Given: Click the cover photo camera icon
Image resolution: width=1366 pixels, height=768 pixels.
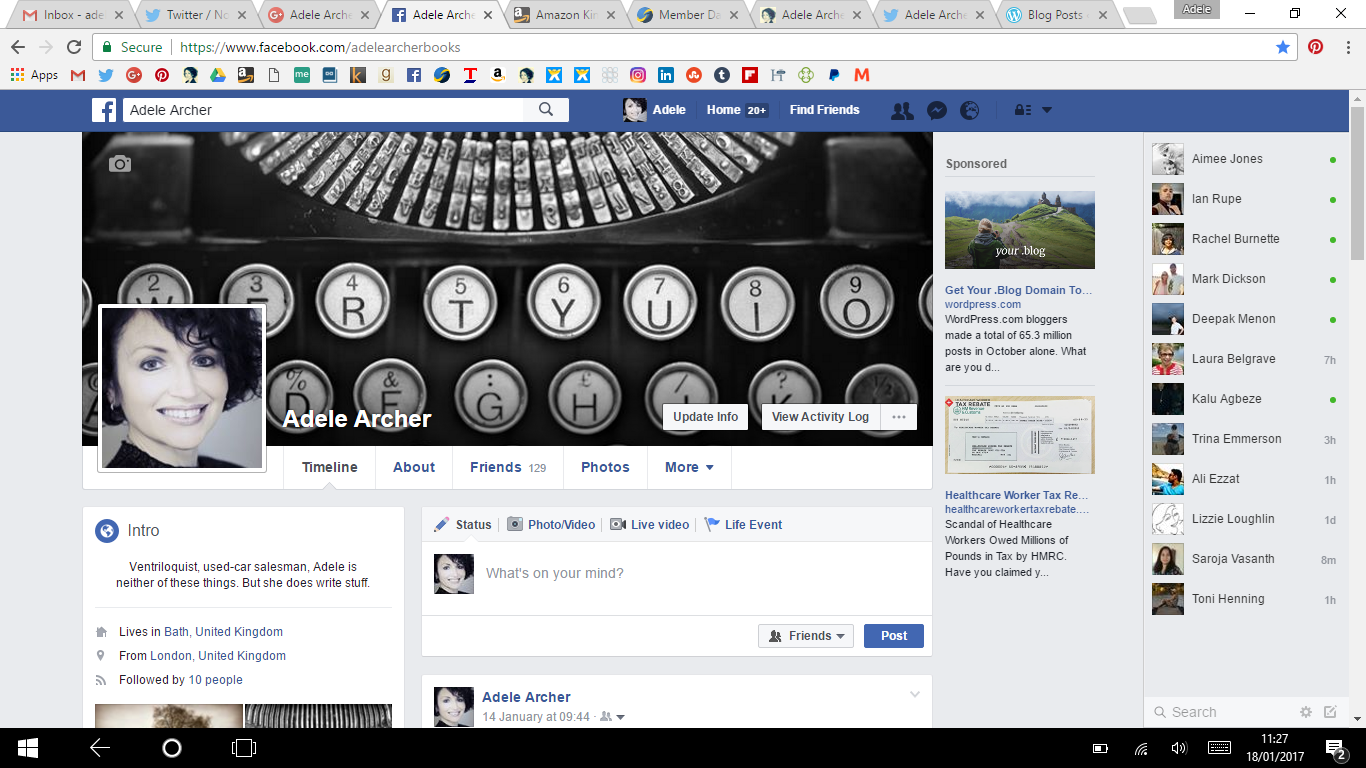Looking at the screenshot, I should 120,164.
